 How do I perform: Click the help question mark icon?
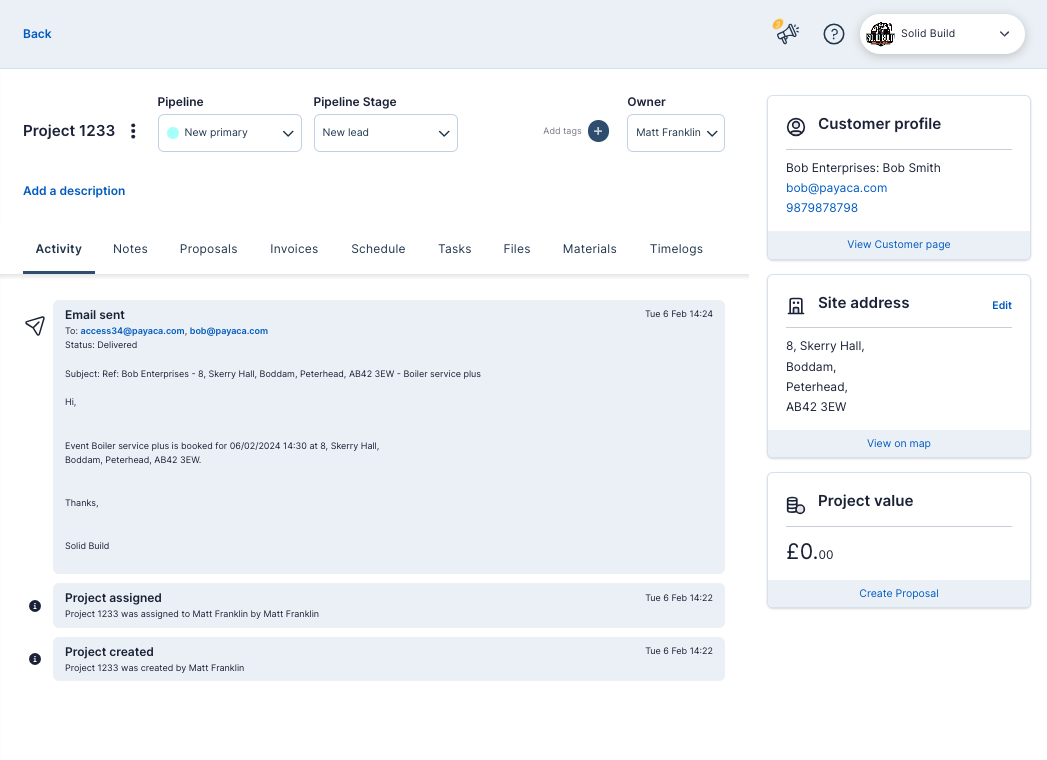(833, 34)
